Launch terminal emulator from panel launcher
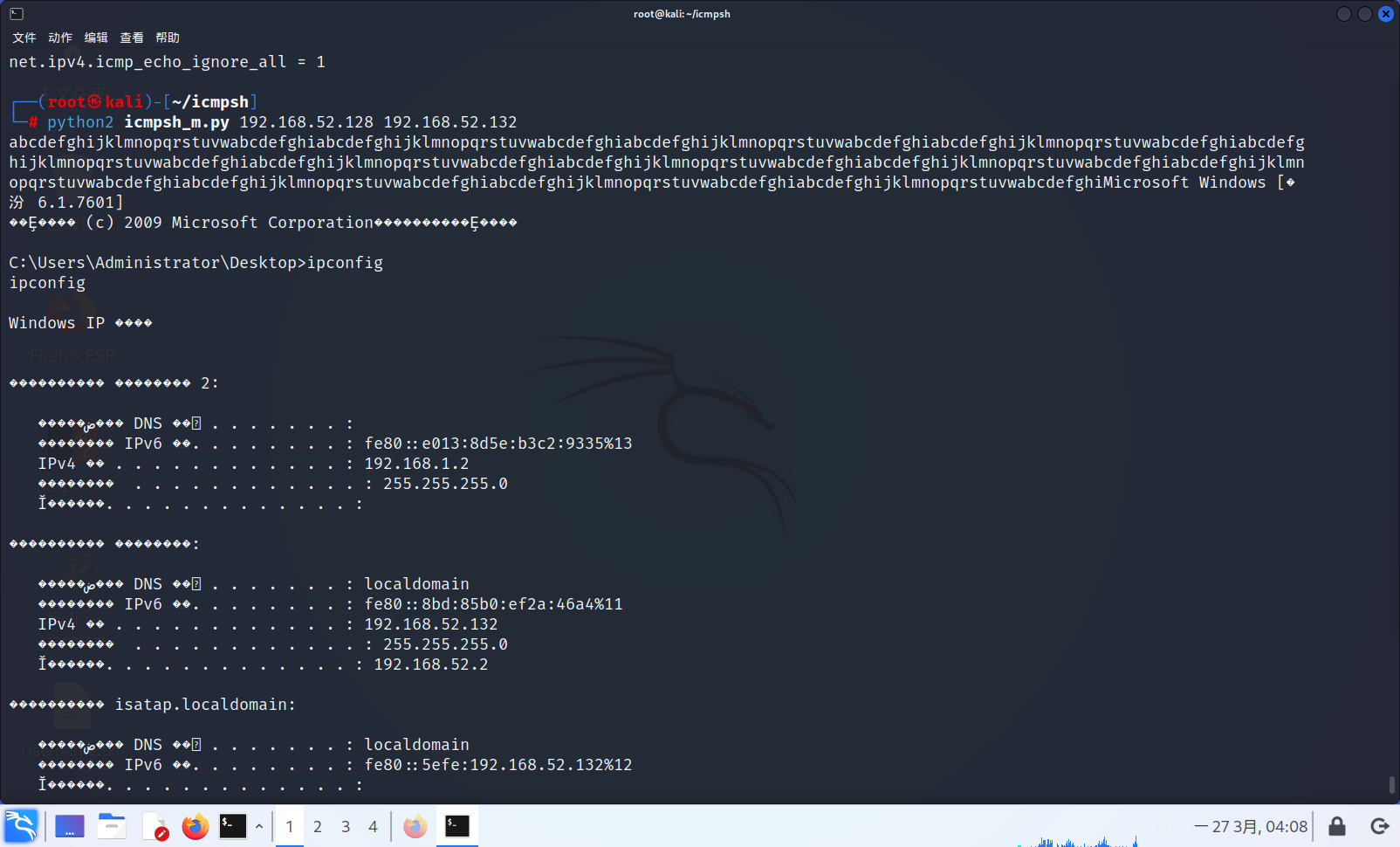1400x847 pixels. tap(233, 826)
